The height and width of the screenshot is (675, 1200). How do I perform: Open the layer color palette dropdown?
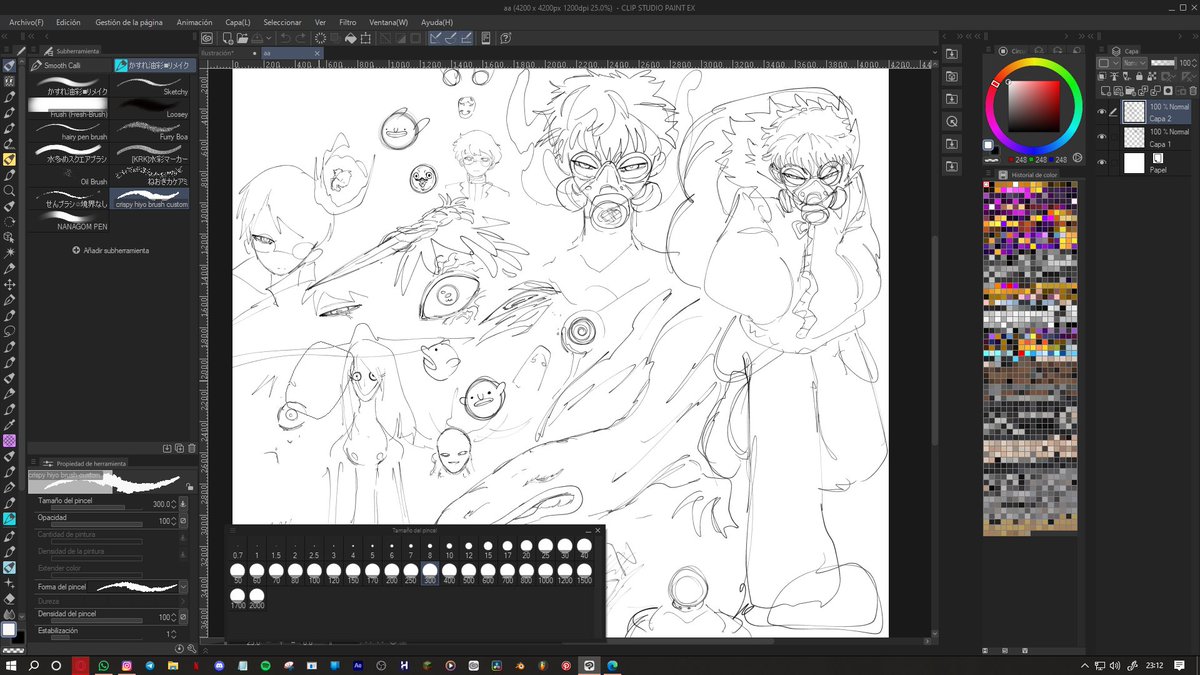tap(1108, 63)
